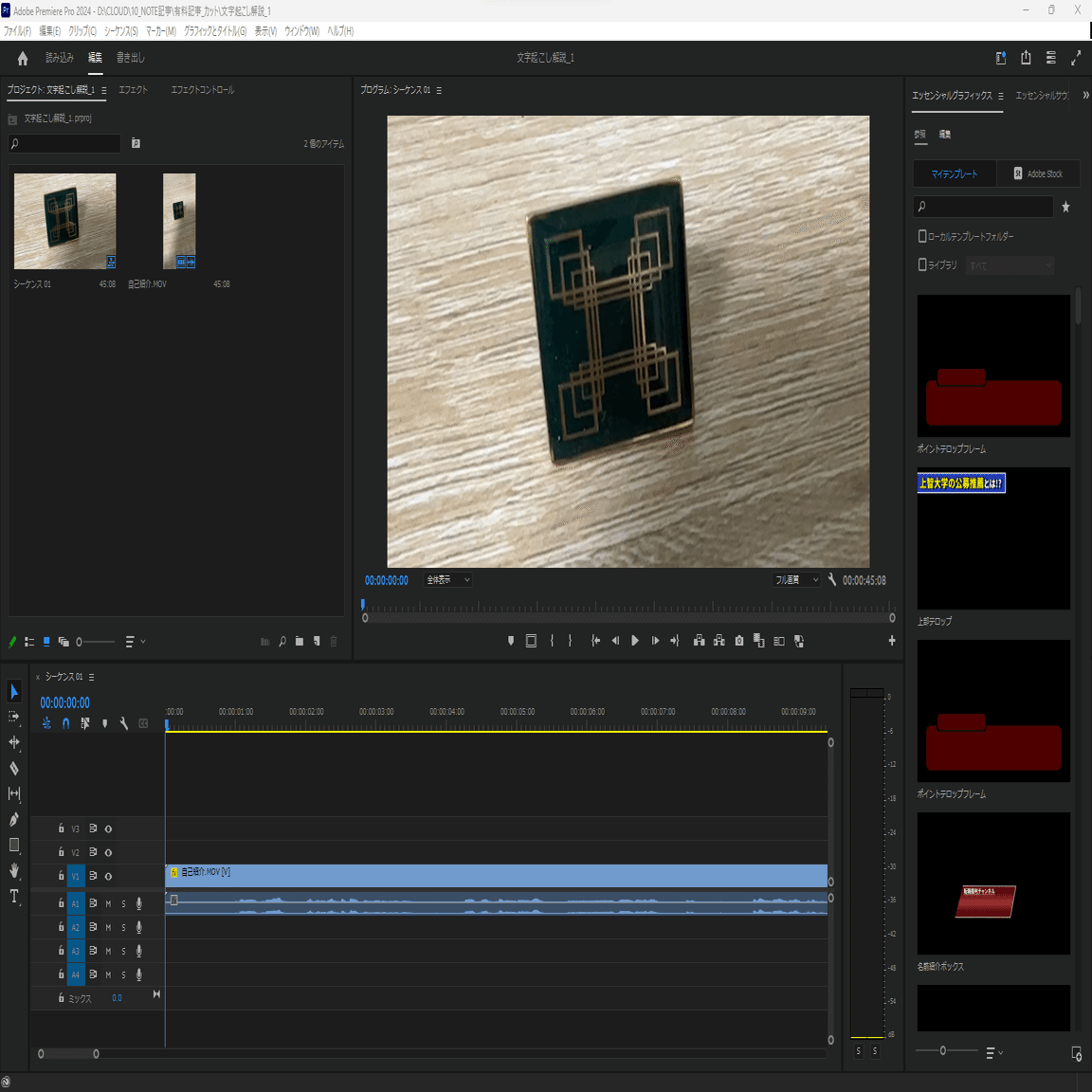This screenshot has height=1092, width=1092.
Task: Select the Track Select Forward tool
Action: (14, 717)
